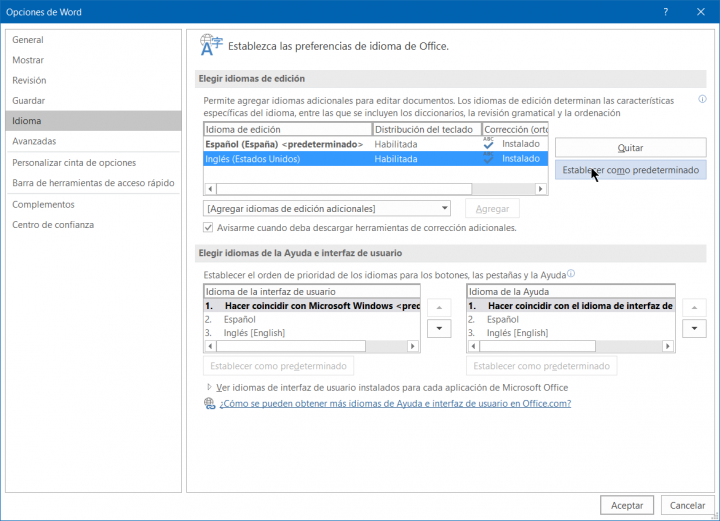Viewport: 720px width, 521px height.
Task: Close the Opciones de Word dialog
Action: point(701,12)
